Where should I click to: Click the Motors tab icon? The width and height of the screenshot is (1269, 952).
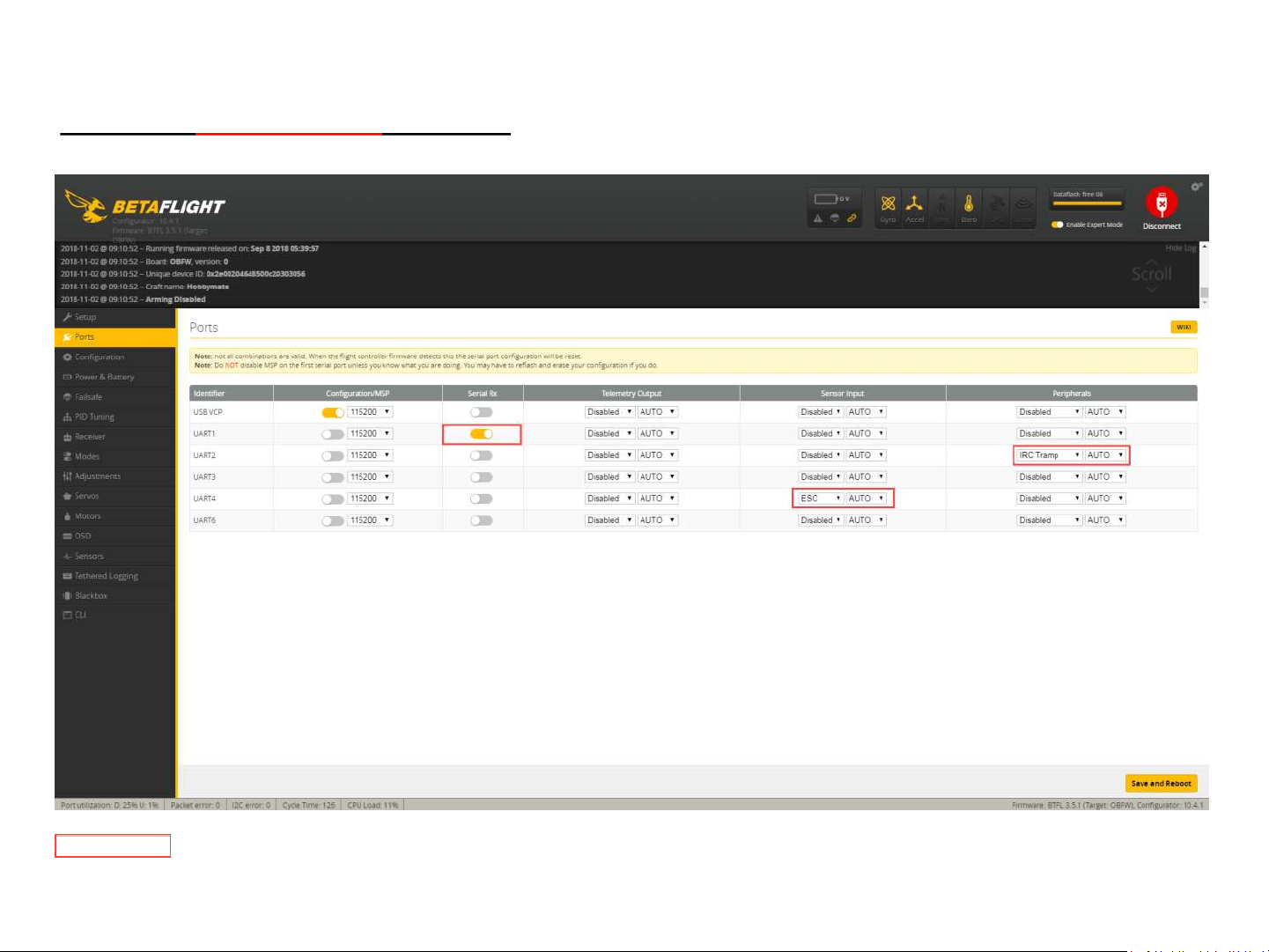[67, 516]
